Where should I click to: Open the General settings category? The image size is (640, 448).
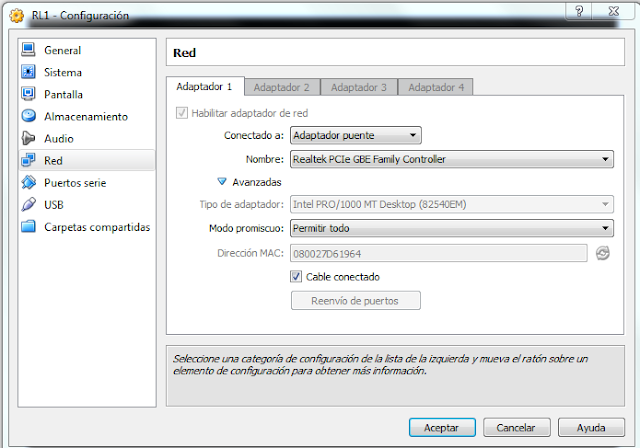point(87,50)
